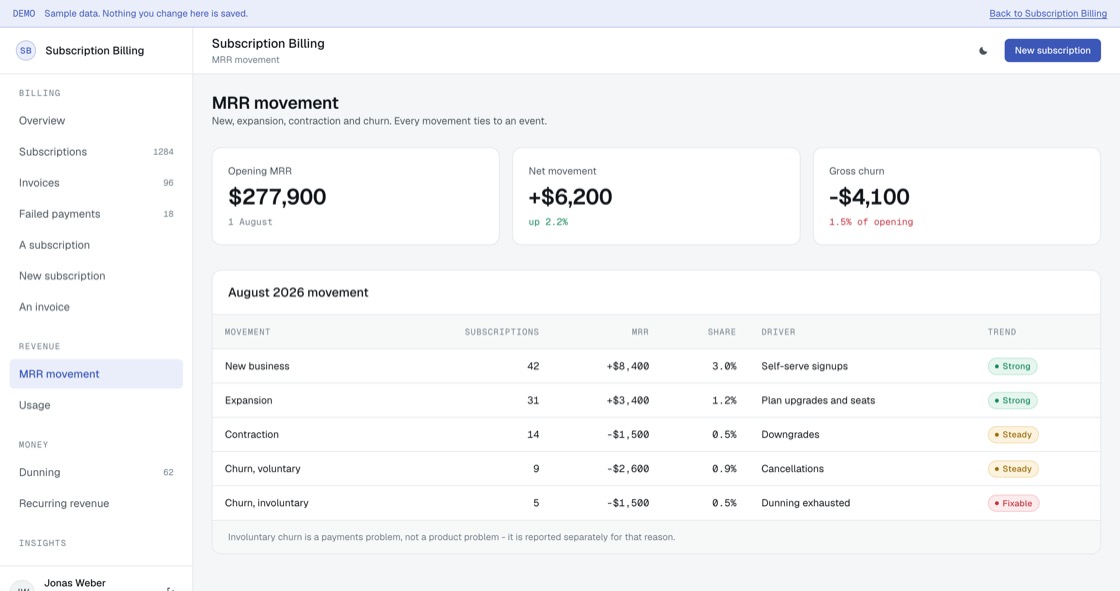This screenshot has width=1120, height=591.
Task: Click the 62 count beside Dunning
Action: pos(168,472)
